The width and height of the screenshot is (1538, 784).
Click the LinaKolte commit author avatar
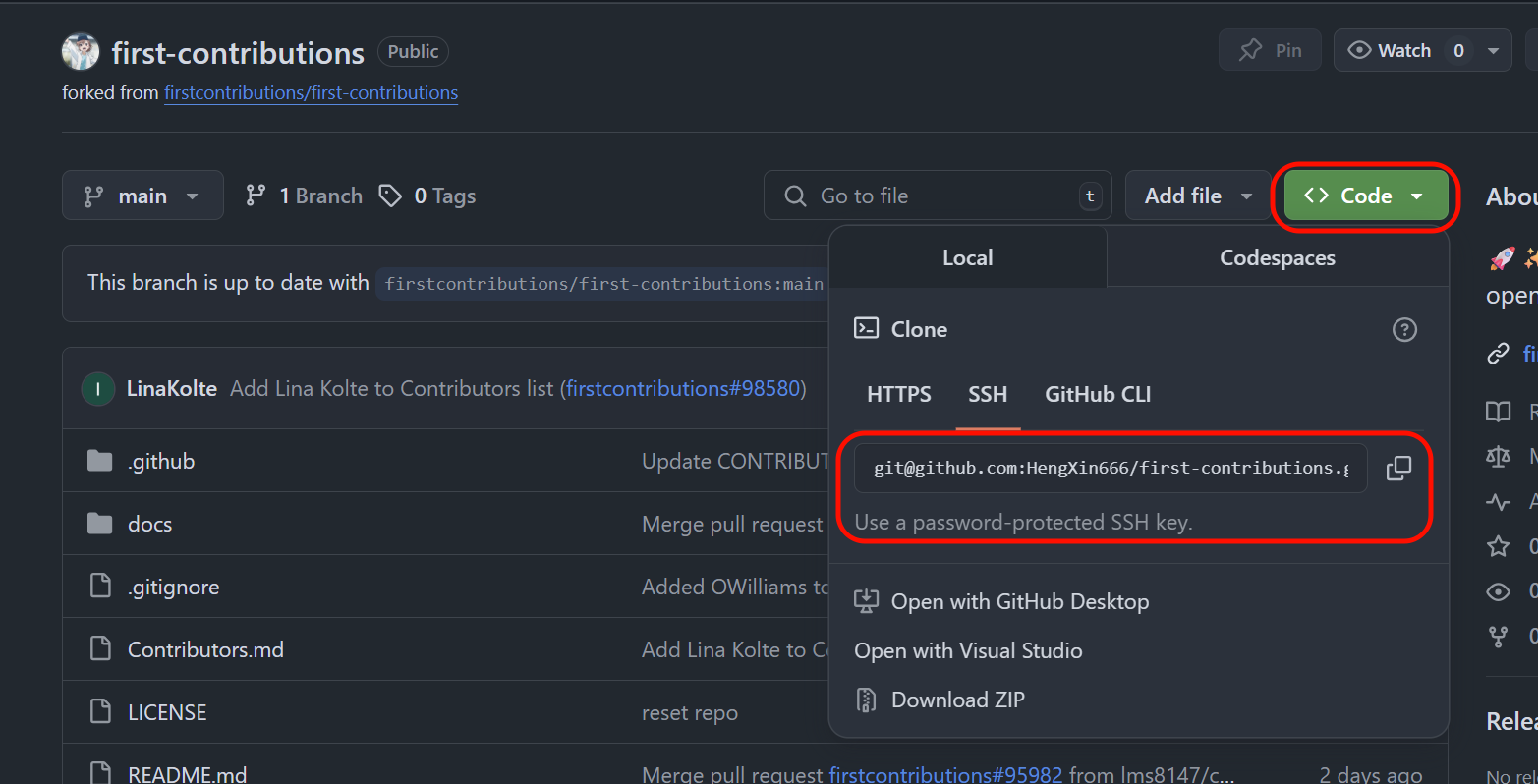coord(97,389)
